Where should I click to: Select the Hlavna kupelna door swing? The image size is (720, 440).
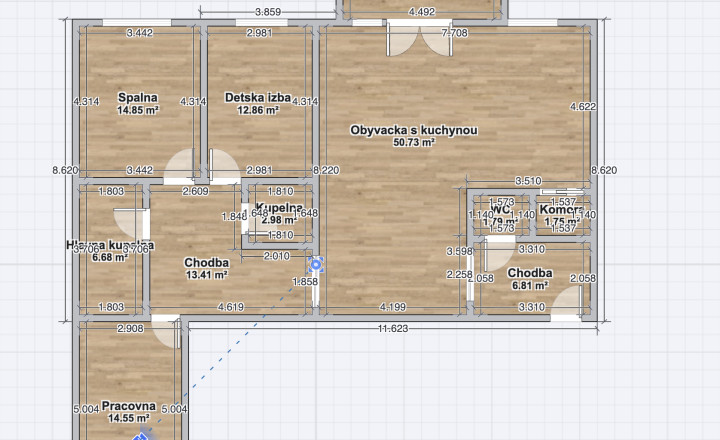[x=132, y=224]
